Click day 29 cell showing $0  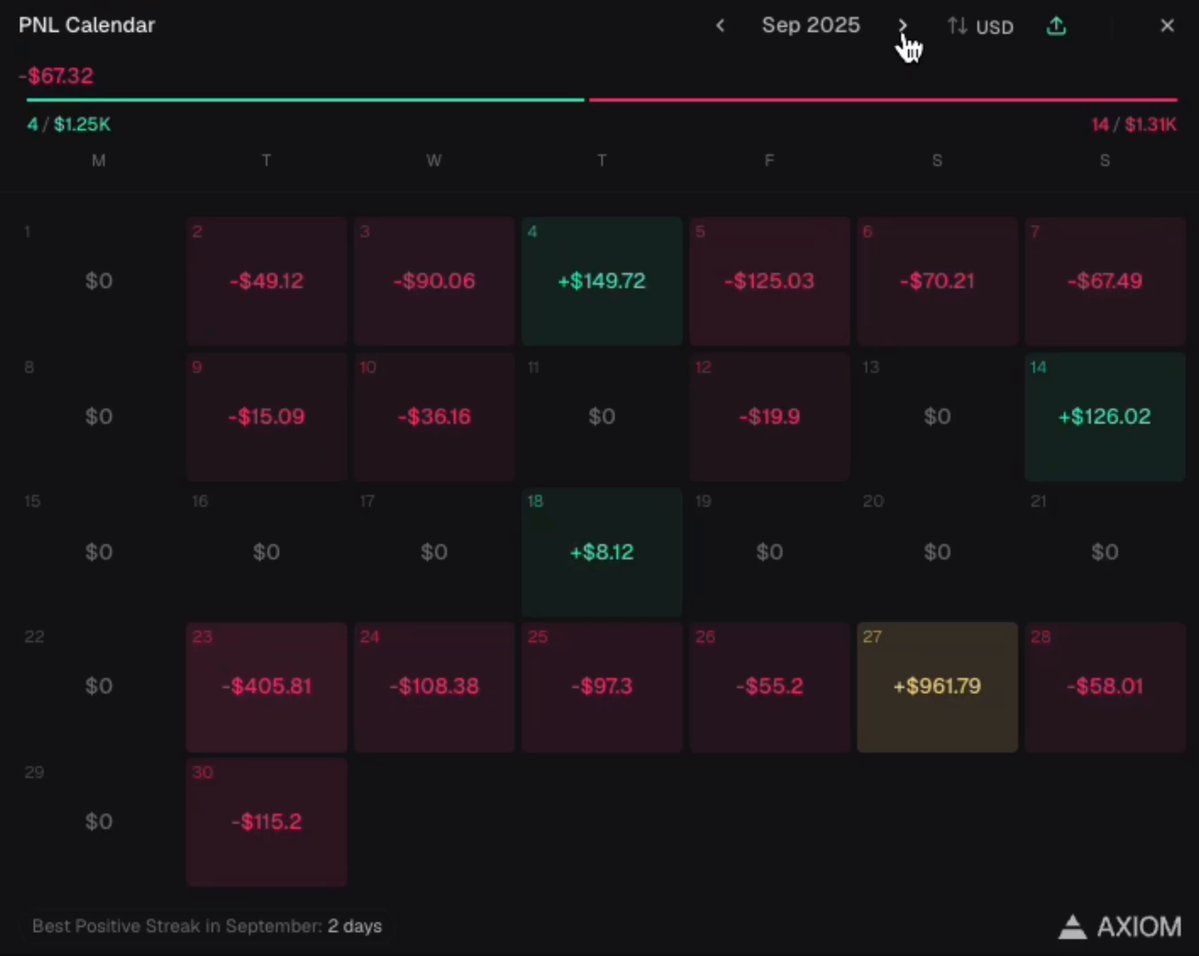pos(99,822)
